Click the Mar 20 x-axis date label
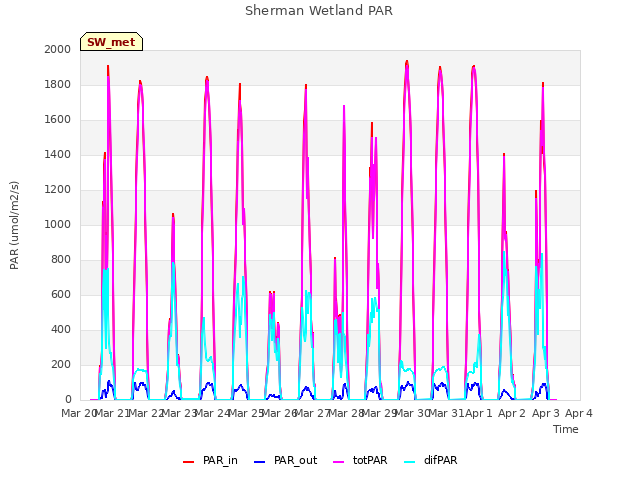The image size is (640, 480). 78,413
